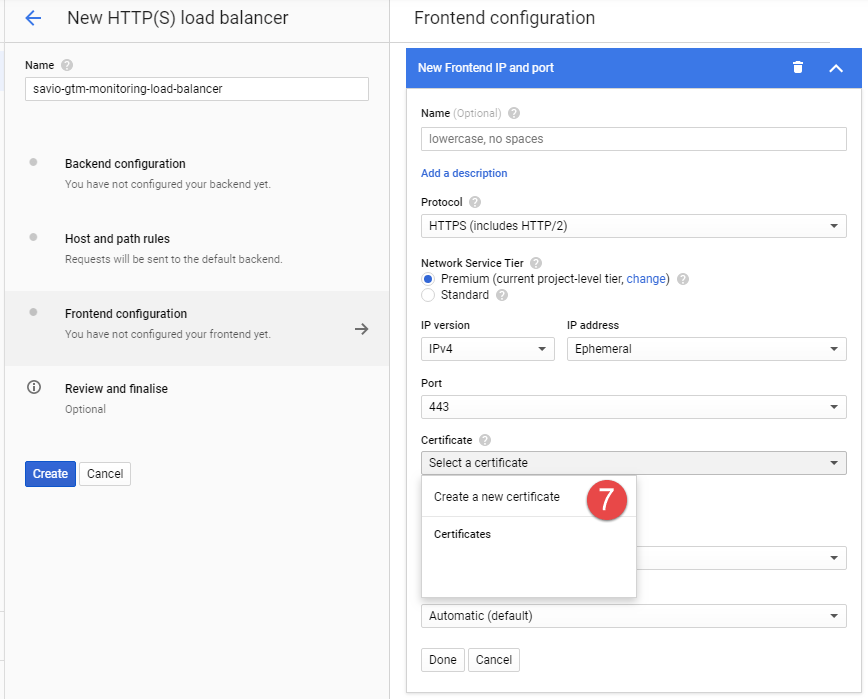Delete the frontend with the trash icon
This screenshot has height=699, width=868.
(x=797, y=68)
